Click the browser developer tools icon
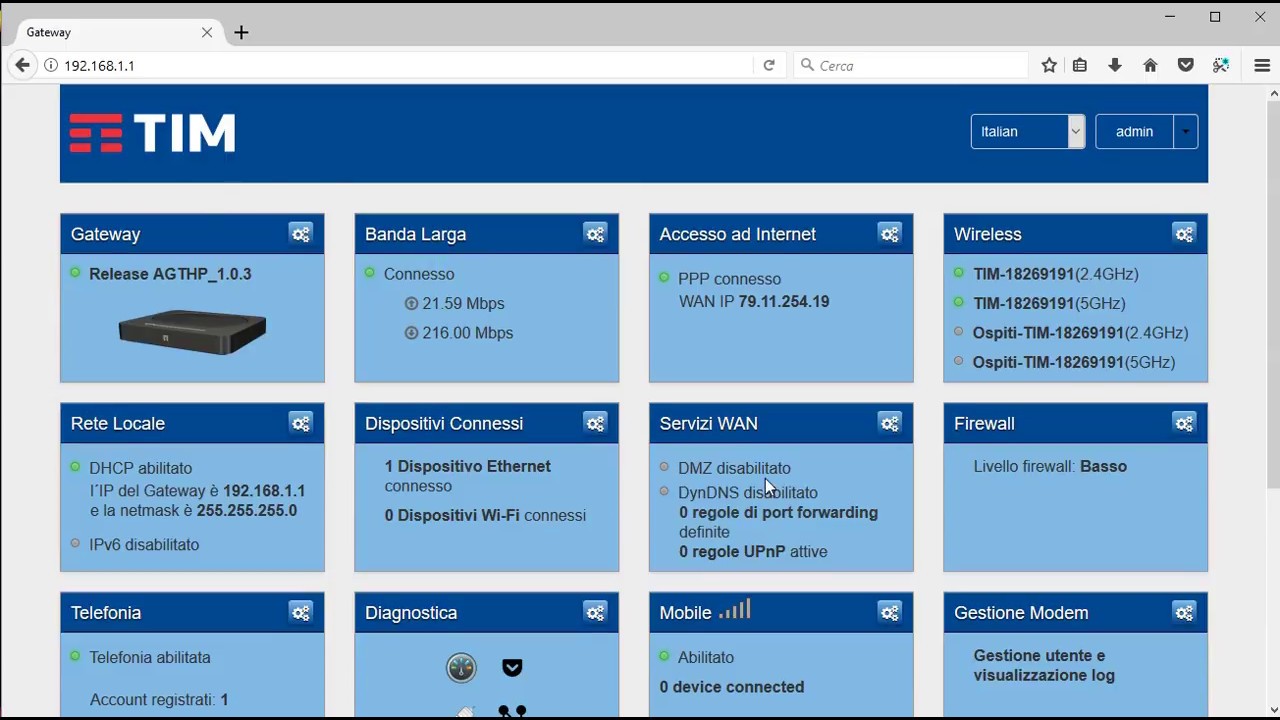This screenshot has height=720, width=1280. (1221, 65)
